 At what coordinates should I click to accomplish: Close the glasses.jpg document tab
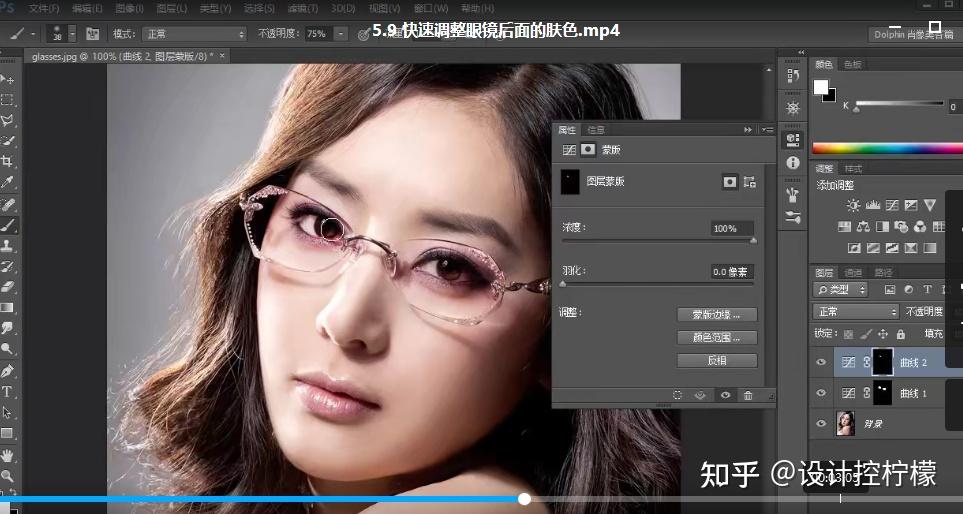point(222,56)
